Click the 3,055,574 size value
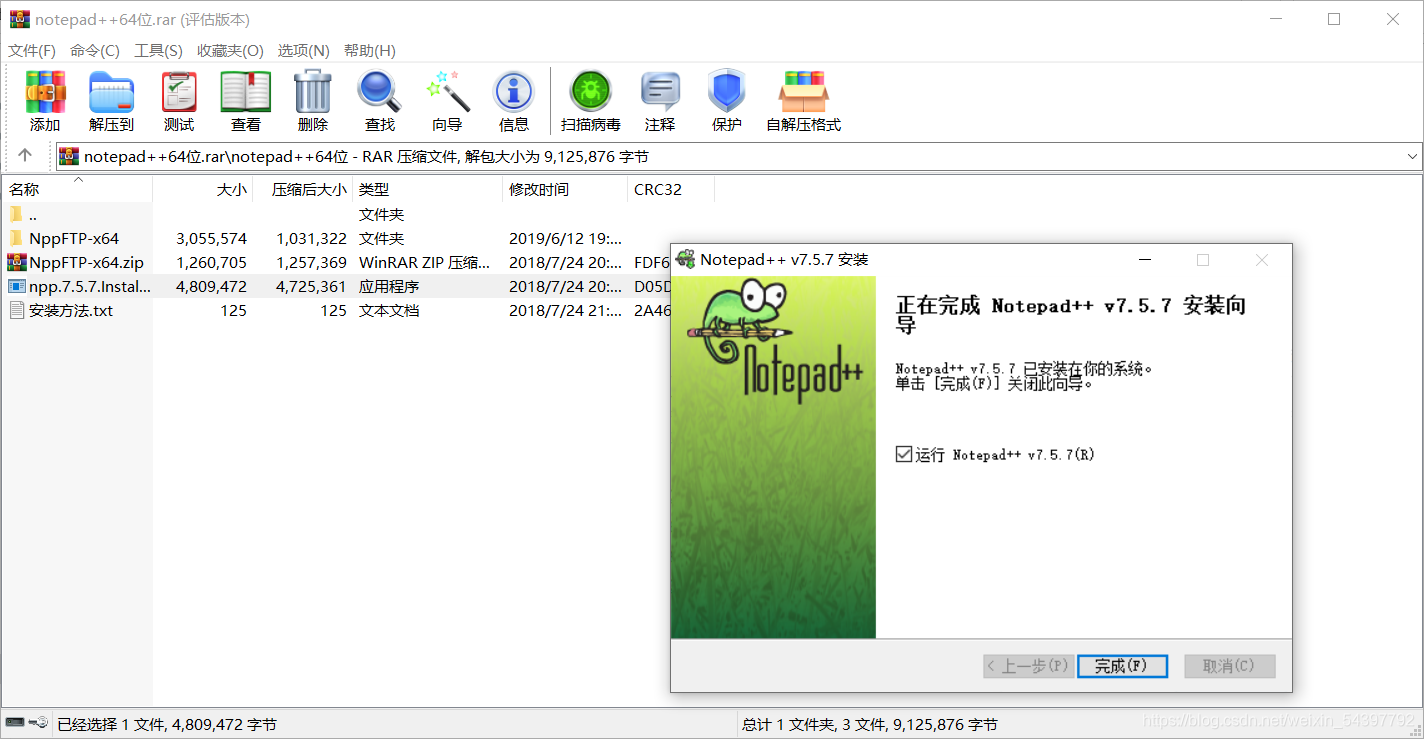 (x=211, y=238)
